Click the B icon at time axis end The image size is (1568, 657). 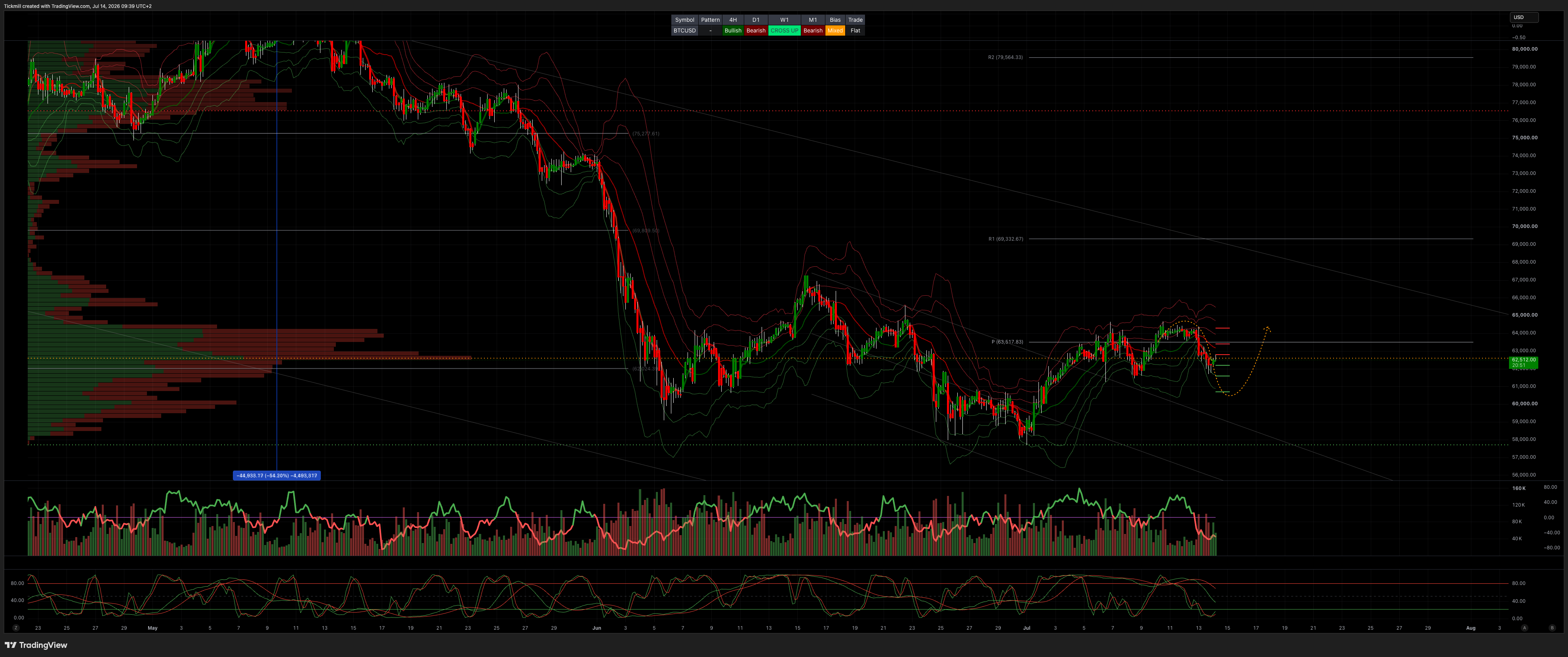tap(1552, 628)
